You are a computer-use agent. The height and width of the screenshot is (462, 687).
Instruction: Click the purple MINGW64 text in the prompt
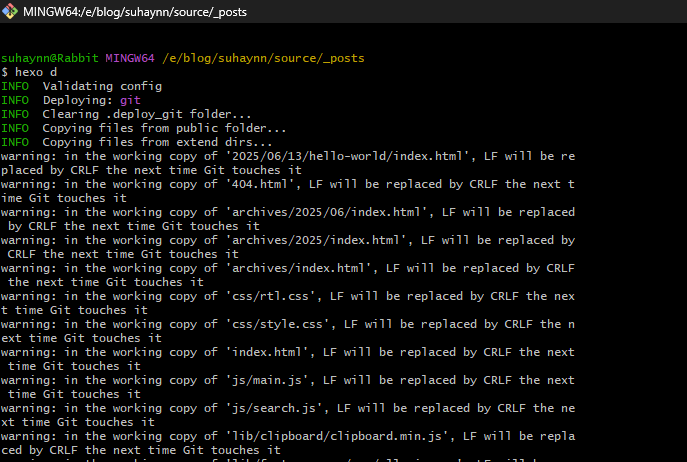click(x=130, y=58)
